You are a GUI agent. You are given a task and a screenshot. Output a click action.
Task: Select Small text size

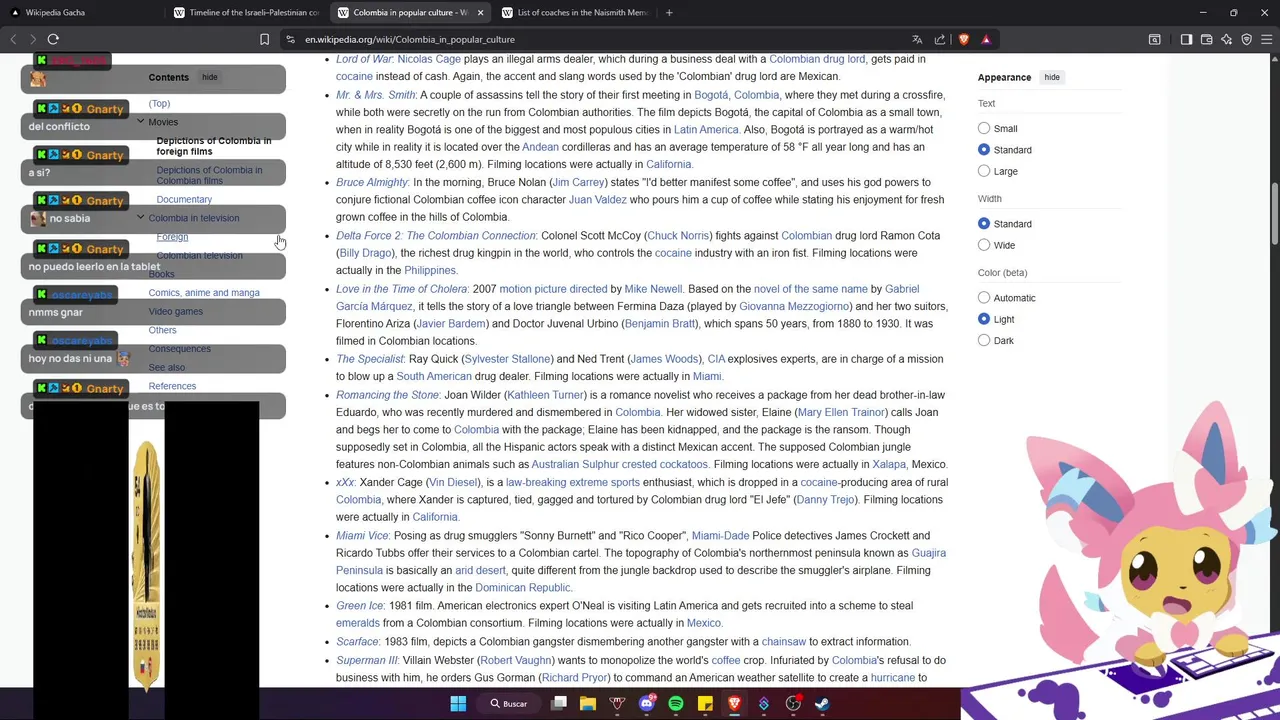(984, 128)
